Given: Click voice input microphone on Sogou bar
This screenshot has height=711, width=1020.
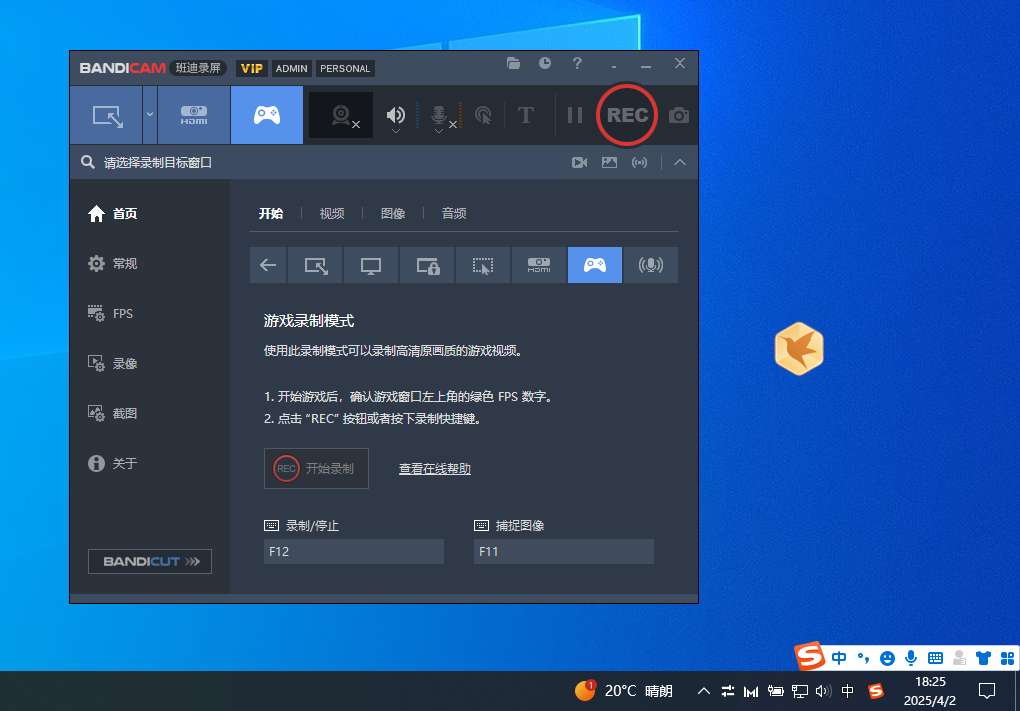Looking at the screenshot, I should pyautogui.click(x=911, y=658).
